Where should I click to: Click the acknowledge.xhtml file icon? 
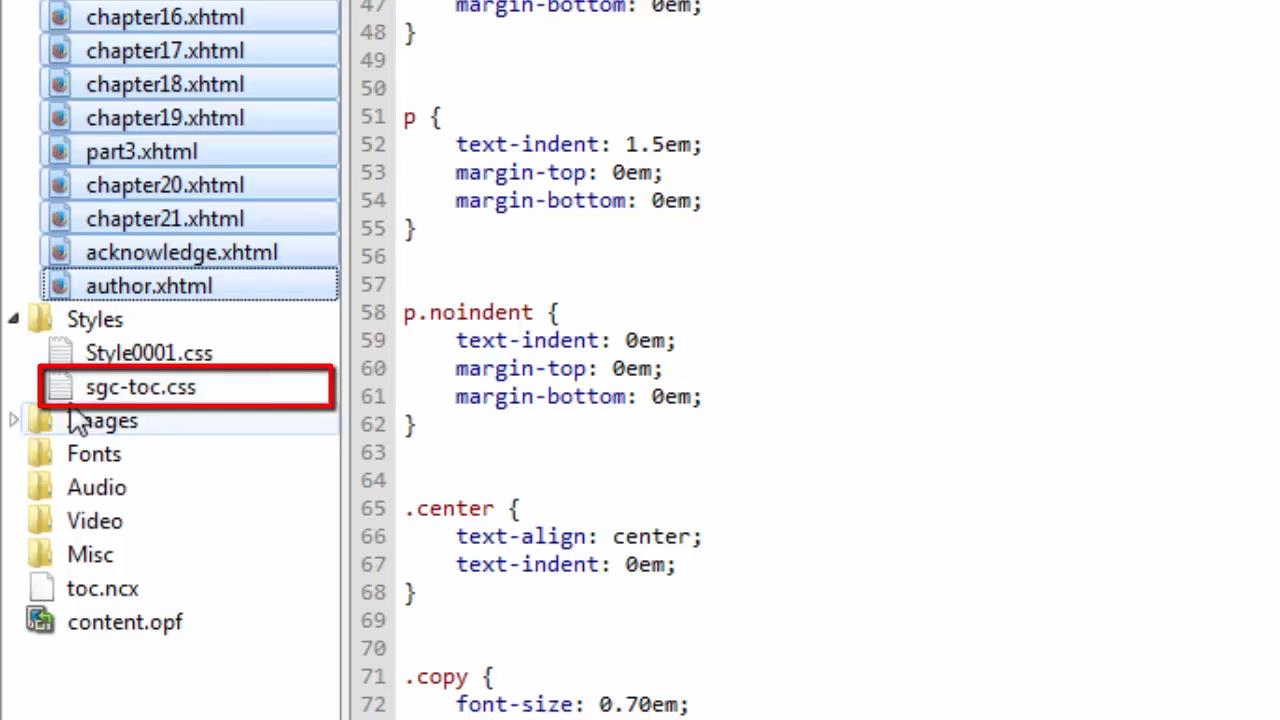click(x=59, y=252)
